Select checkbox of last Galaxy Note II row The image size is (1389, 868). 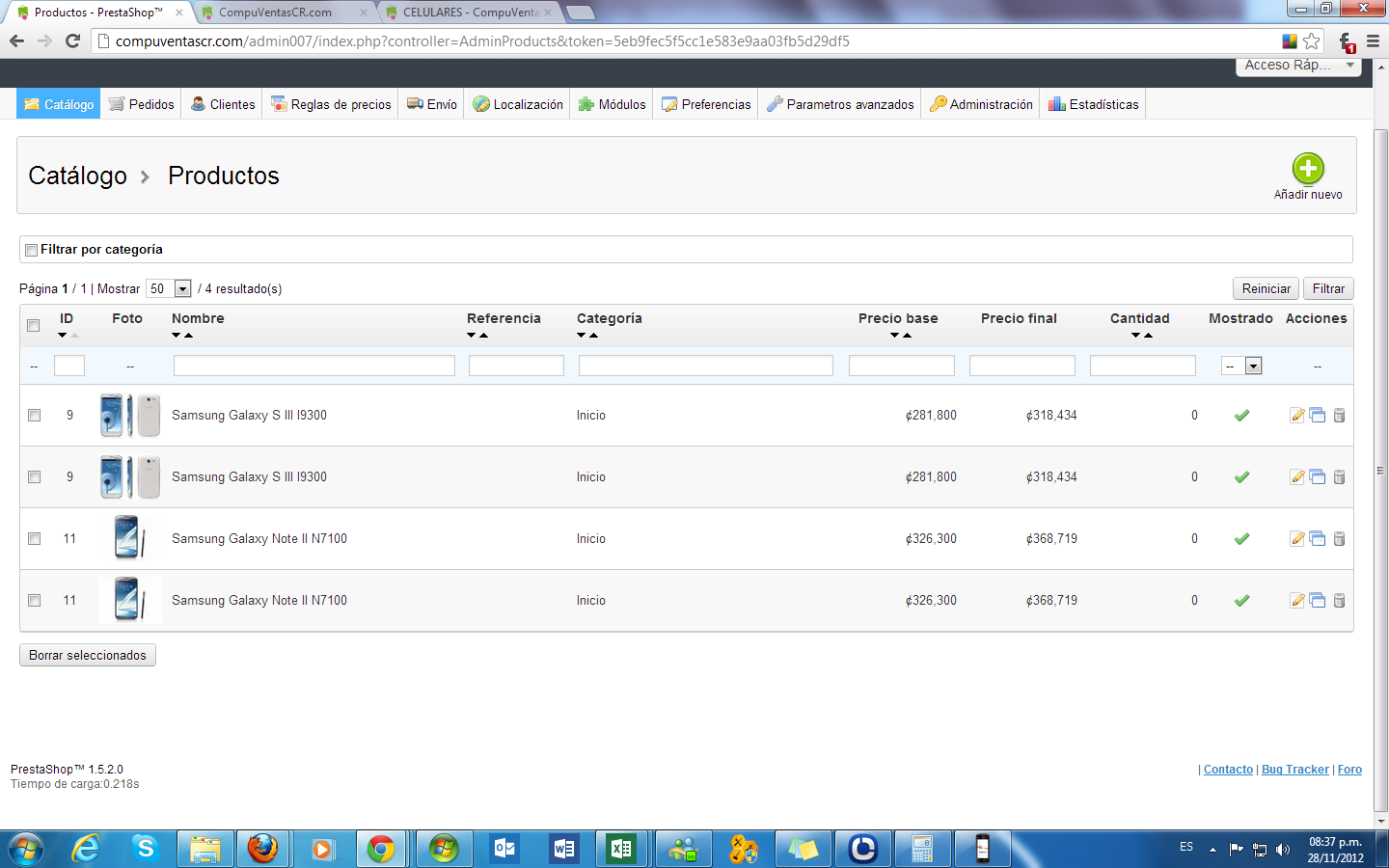34,601
